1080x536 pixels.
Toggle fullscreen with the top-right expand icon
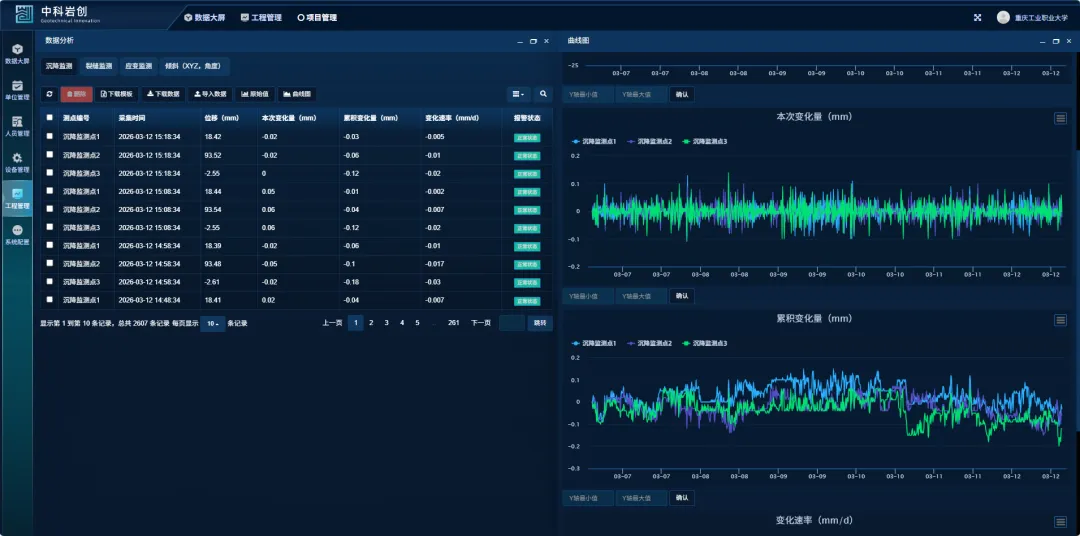(977, 17)
